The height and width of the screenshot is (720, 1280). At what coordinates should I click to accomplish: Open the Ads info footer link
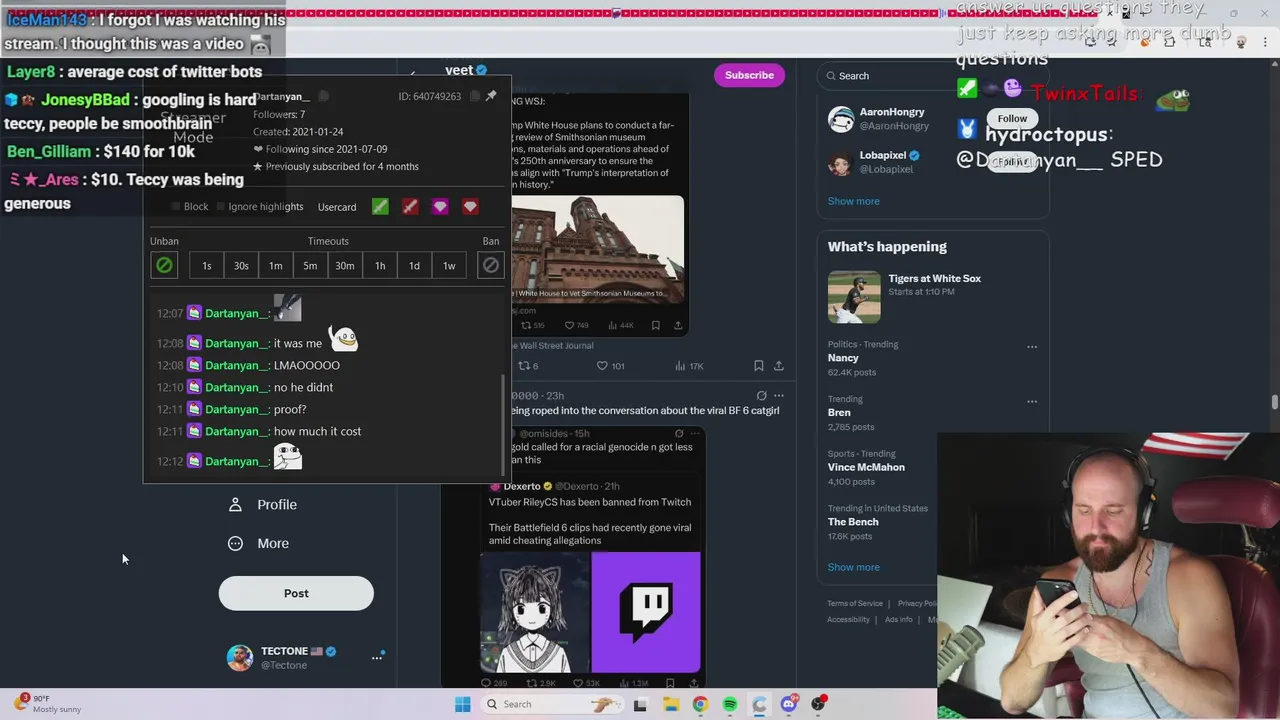[x=898, y=620]
